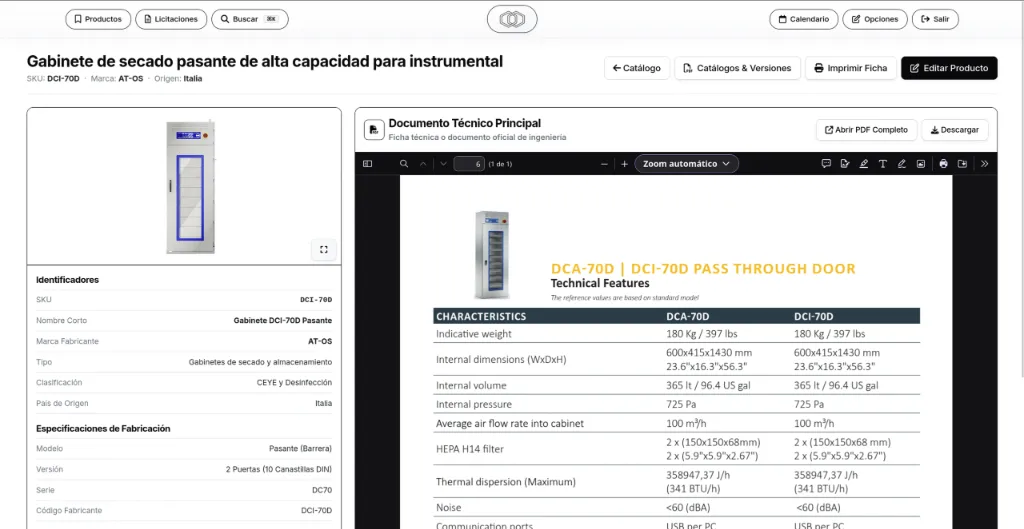Go to previous PDF page
The width and height of the screenshot is (1024, 529).
[x=423, y=164]
